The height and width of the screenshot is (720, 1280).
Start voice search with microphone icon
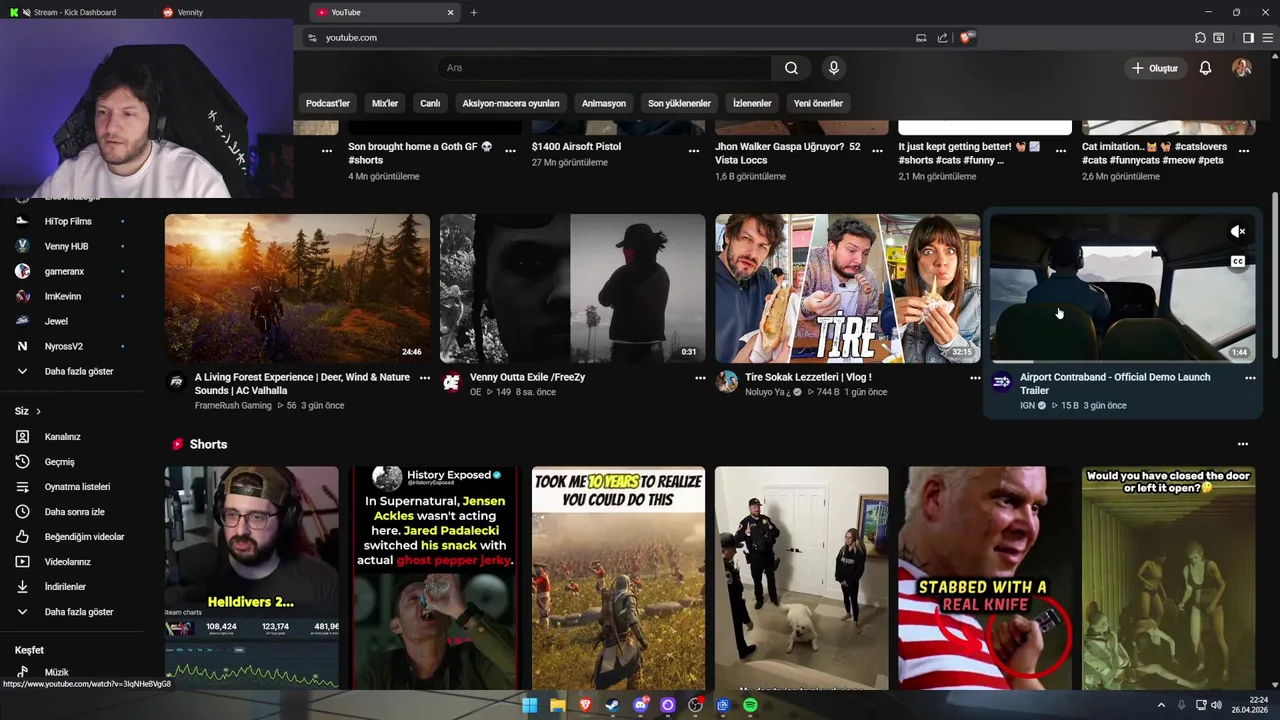click(x=833, y=68)
